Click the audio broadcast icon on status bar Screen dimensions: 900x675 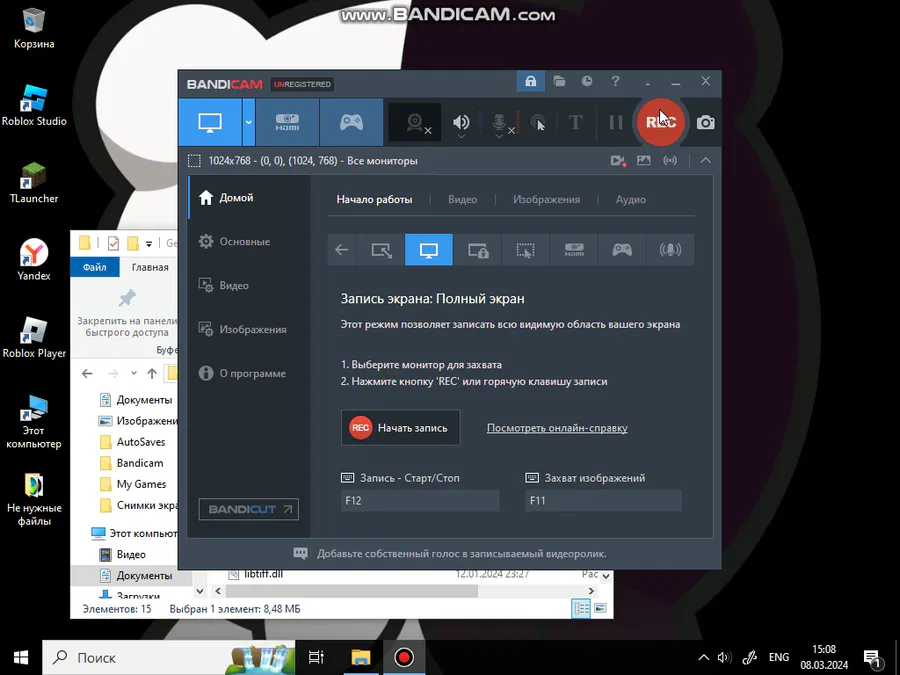point(670,161)
